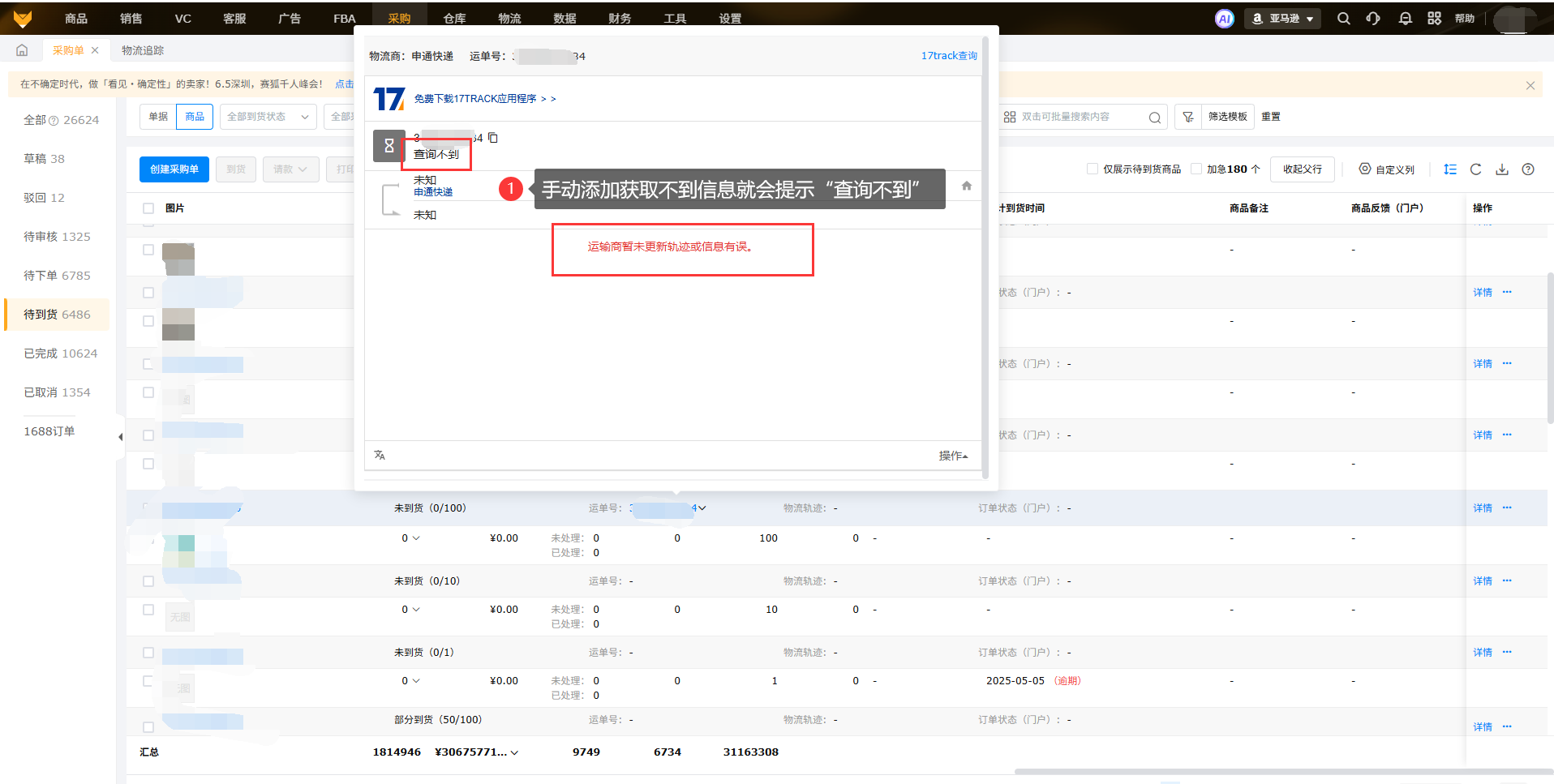The width and height of the screenshot is (1554, 784).
Task: Open the notifications bell
Action: click(x=1405, y=19)
